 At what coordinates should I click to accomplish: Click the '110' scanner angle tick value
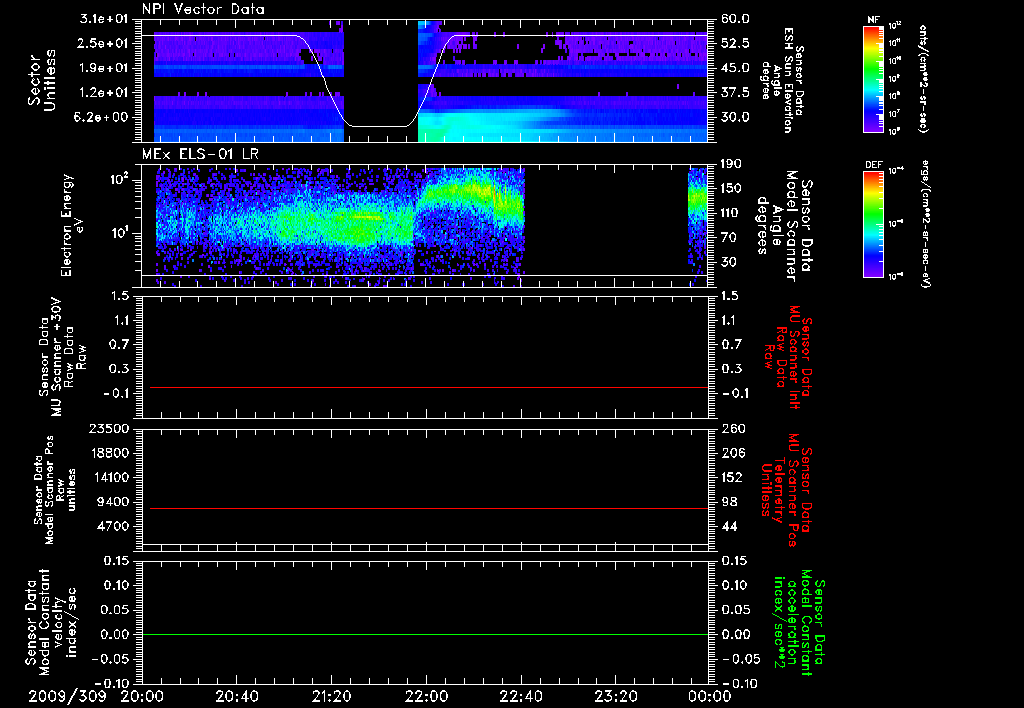coord(731,213)
